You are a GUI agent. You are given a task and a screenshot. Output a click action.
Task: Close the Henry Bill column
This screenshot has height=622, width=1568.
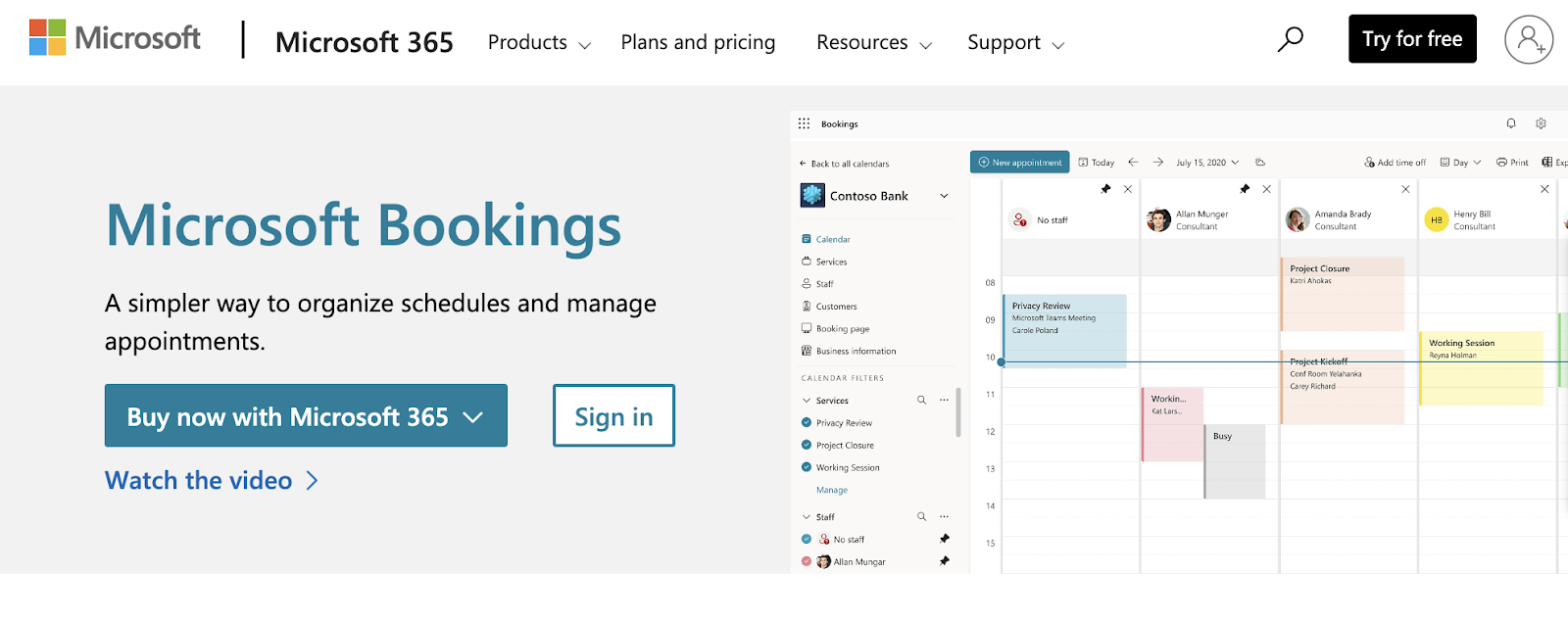pyautogui.click(x=1545, y=189)
